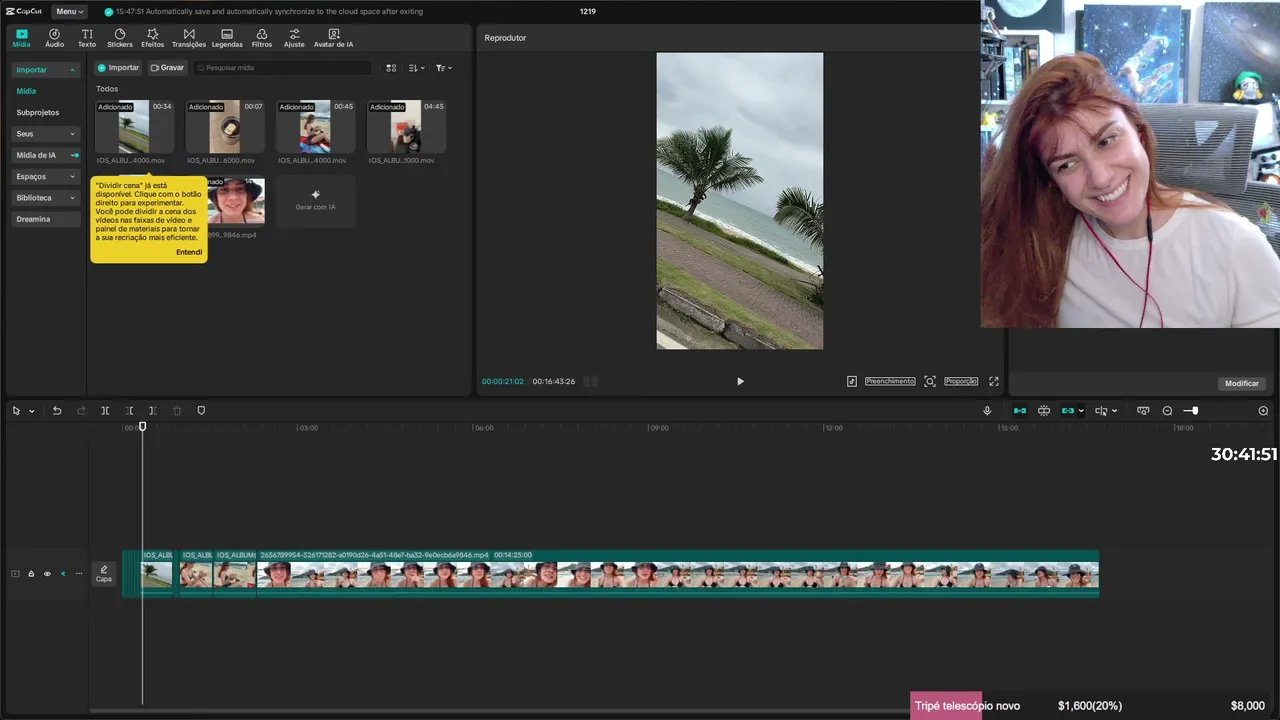Enter fullscreen preview
The height and width of the screenshot is (720, 1280).
coord(994,381)
